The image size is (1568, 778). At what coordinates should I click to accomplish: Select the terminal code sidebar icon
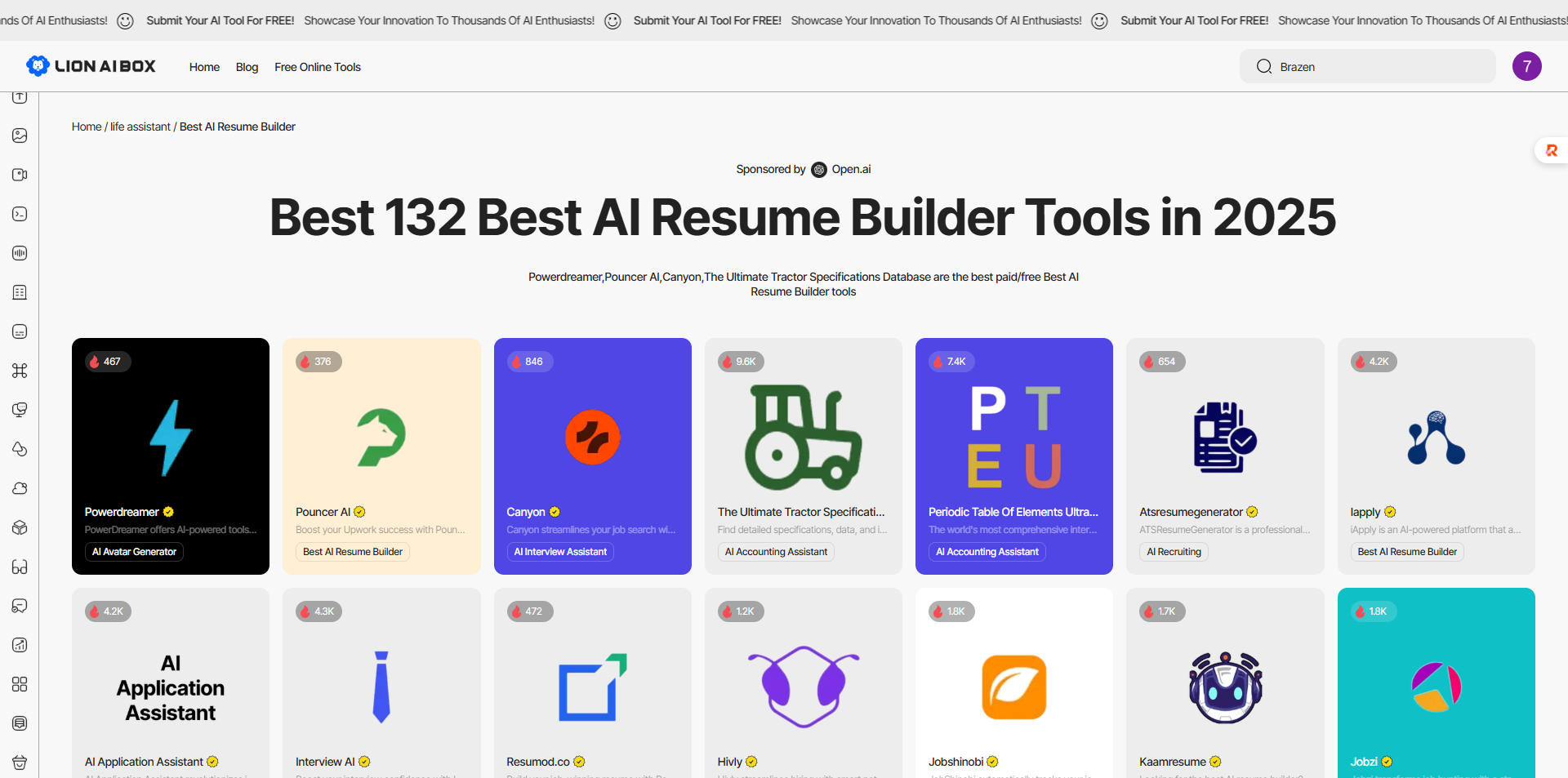click(20, 214)
